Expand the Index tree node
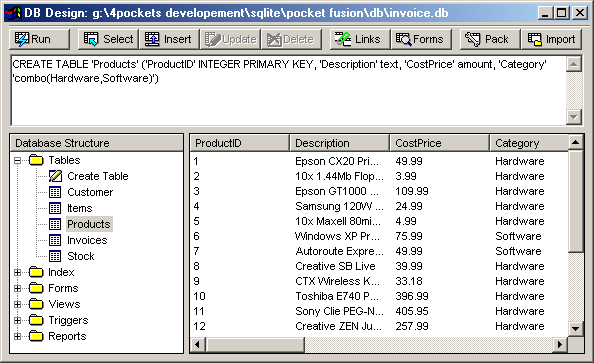This screenshot has width=594, height=363. pyautogui.click(x=17, y=272)
